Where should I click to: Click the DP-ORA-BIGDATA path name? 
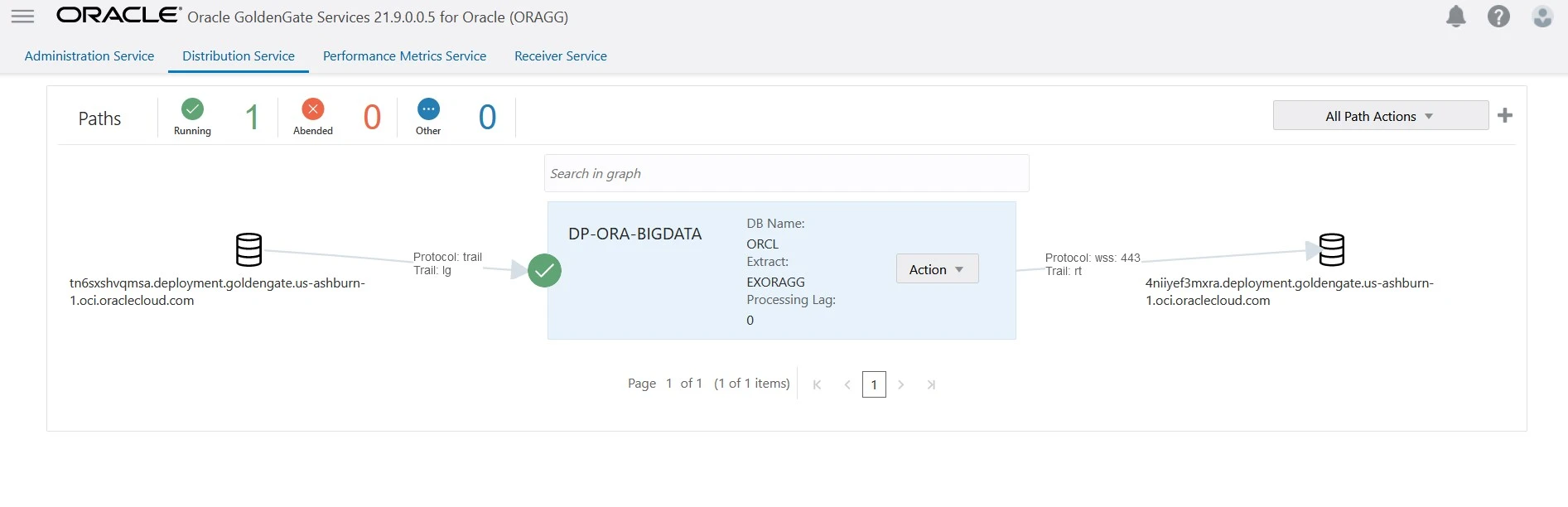pyautogui.click(x=634, y=234)
